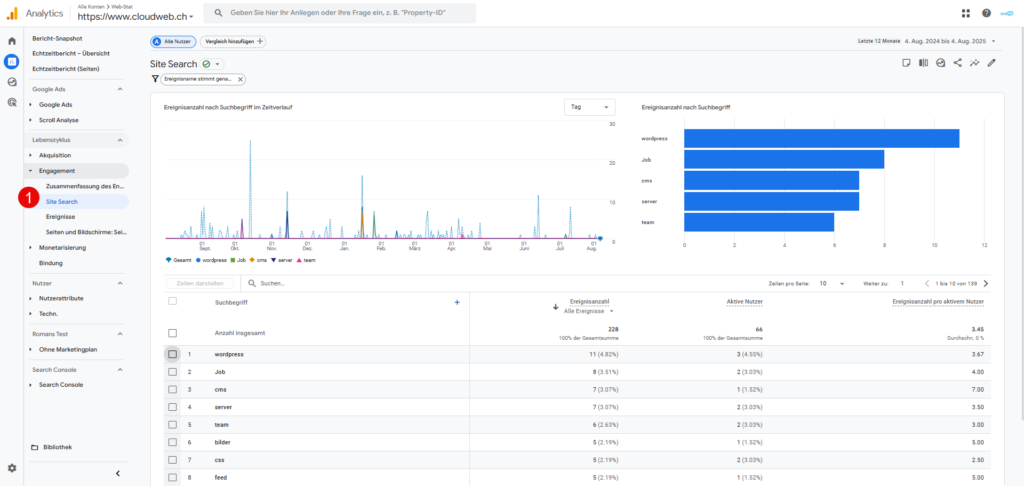Image resolution: width=1024 pixels, height=486 pixels.
Task: Select the checkbox for server row
Action: coord(173,407)
